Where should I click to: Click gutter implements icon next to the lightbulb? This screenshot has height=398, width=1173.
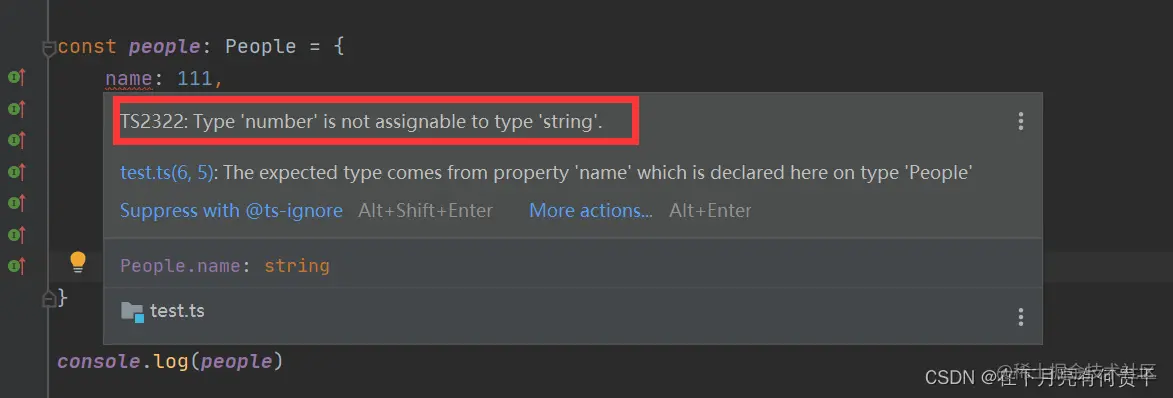pos(16,265)
